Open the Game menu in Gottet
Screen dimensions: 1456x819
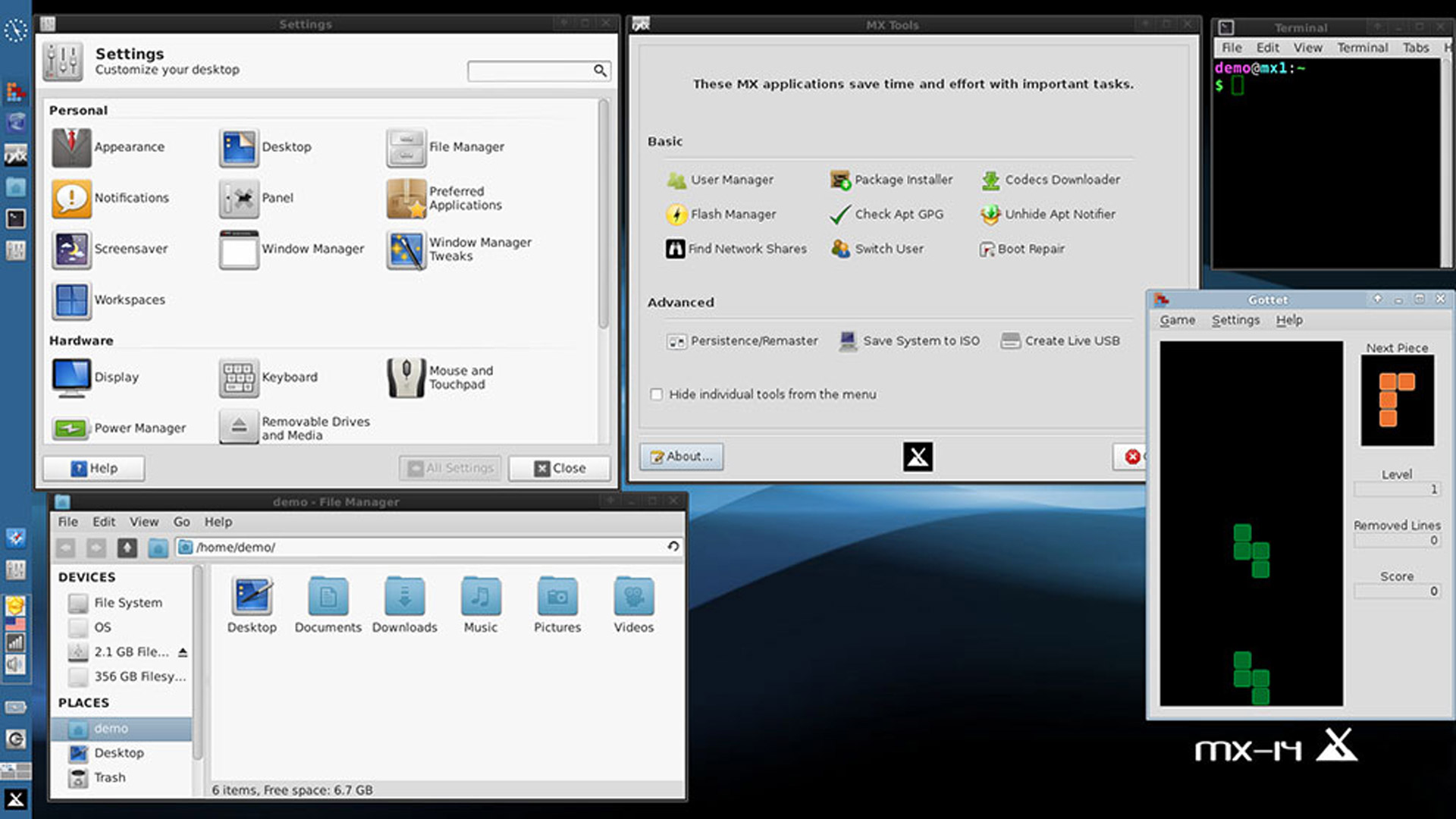pos(1177,320)
